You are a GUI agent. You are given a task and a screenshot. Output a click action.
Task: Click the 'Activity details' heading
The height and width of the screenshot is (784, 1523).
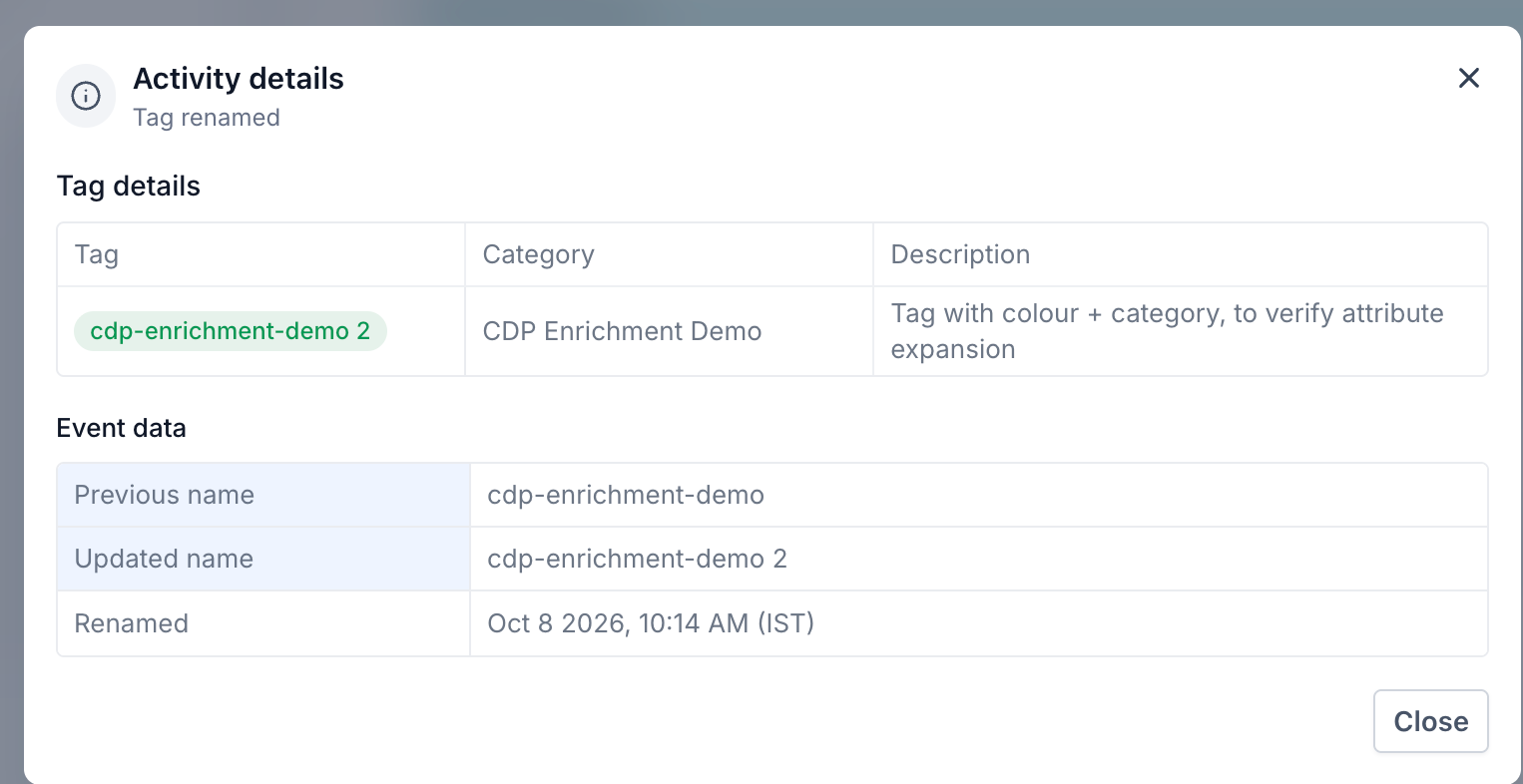239,79
